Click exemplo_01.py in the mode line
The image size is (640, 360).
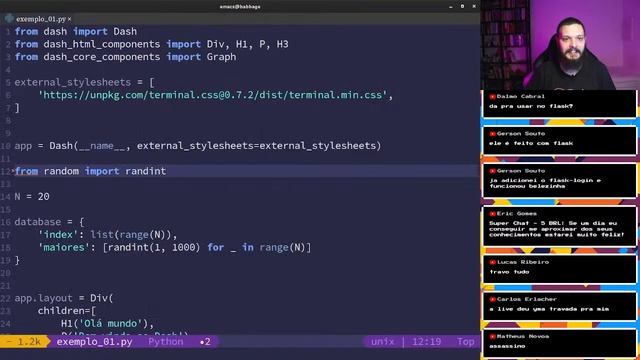[x=94, y=342]
